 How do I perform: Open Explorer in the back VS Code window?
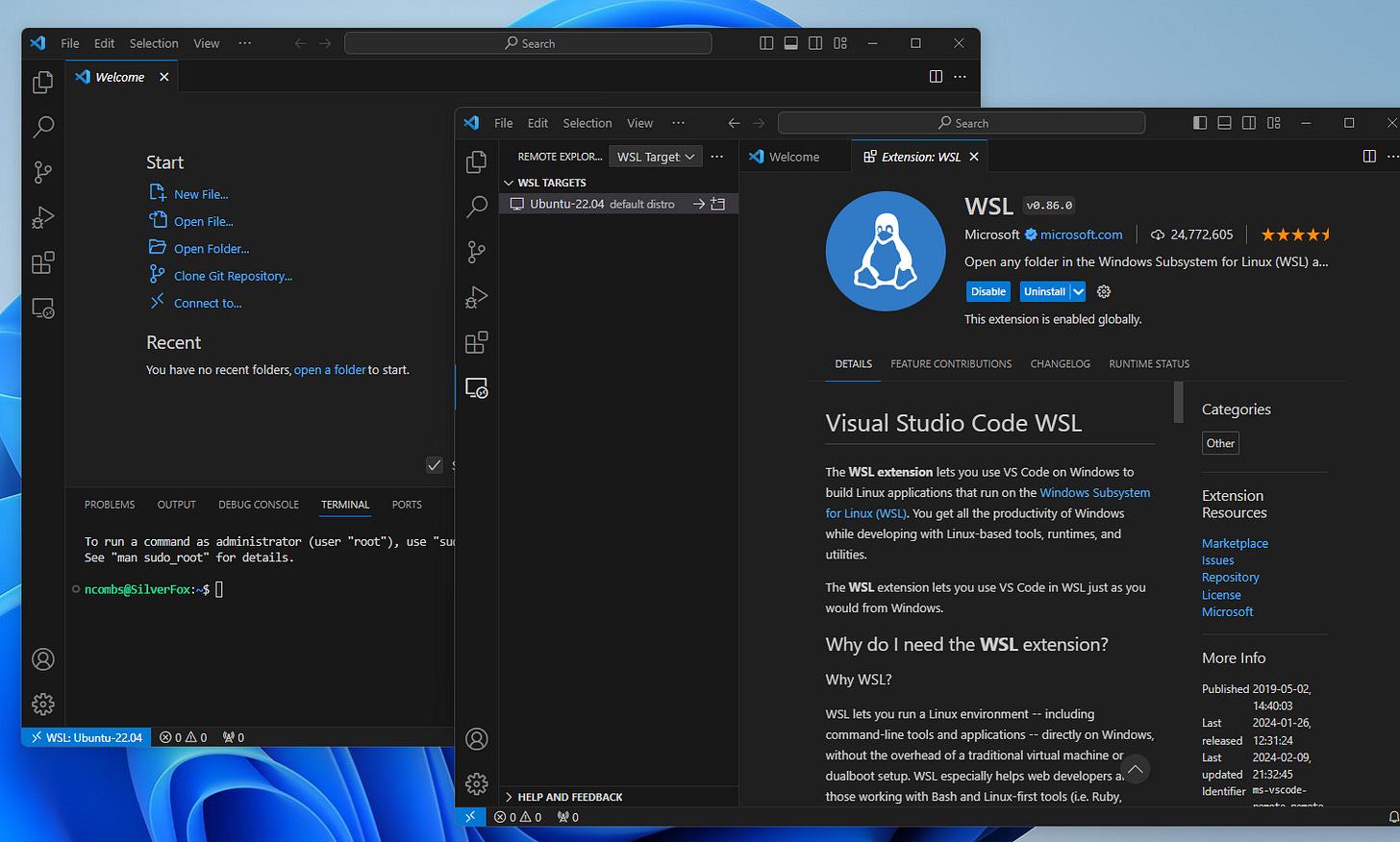click(43, 83)
